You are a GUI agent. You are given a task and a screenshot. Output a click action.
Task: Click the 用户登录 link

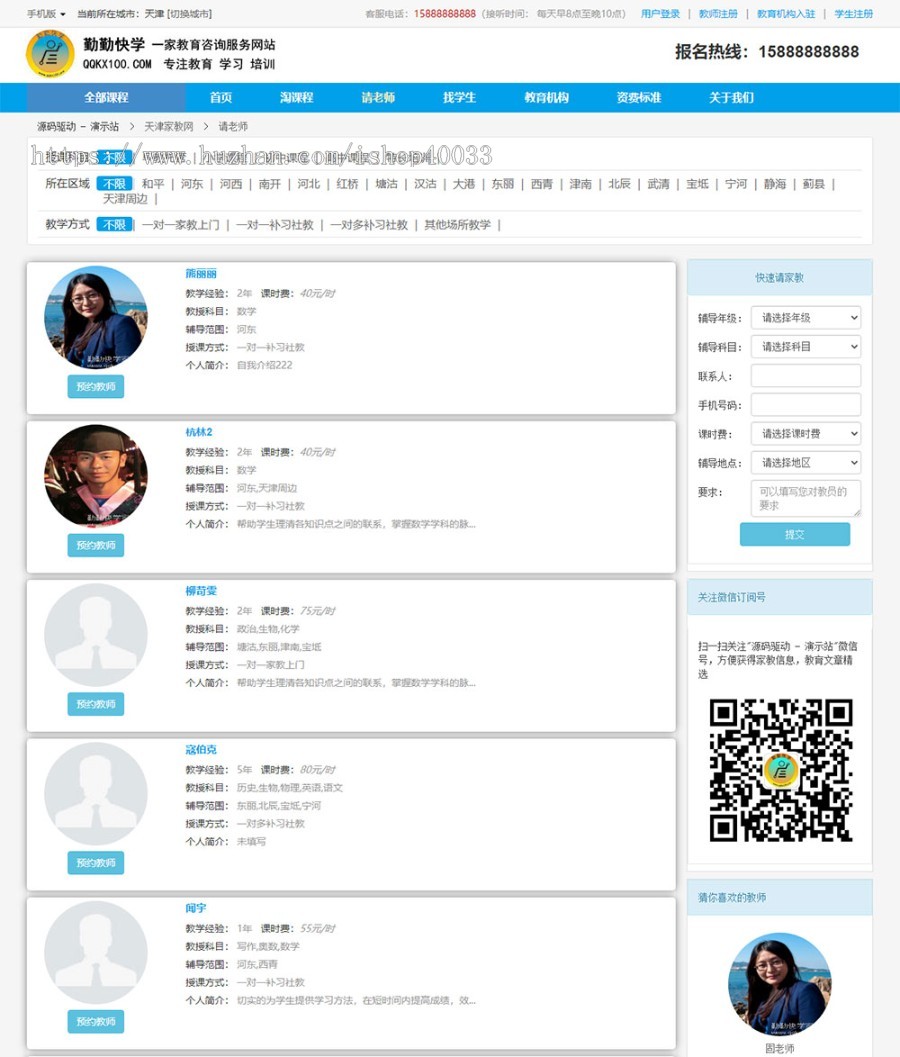tap(660, 13)
